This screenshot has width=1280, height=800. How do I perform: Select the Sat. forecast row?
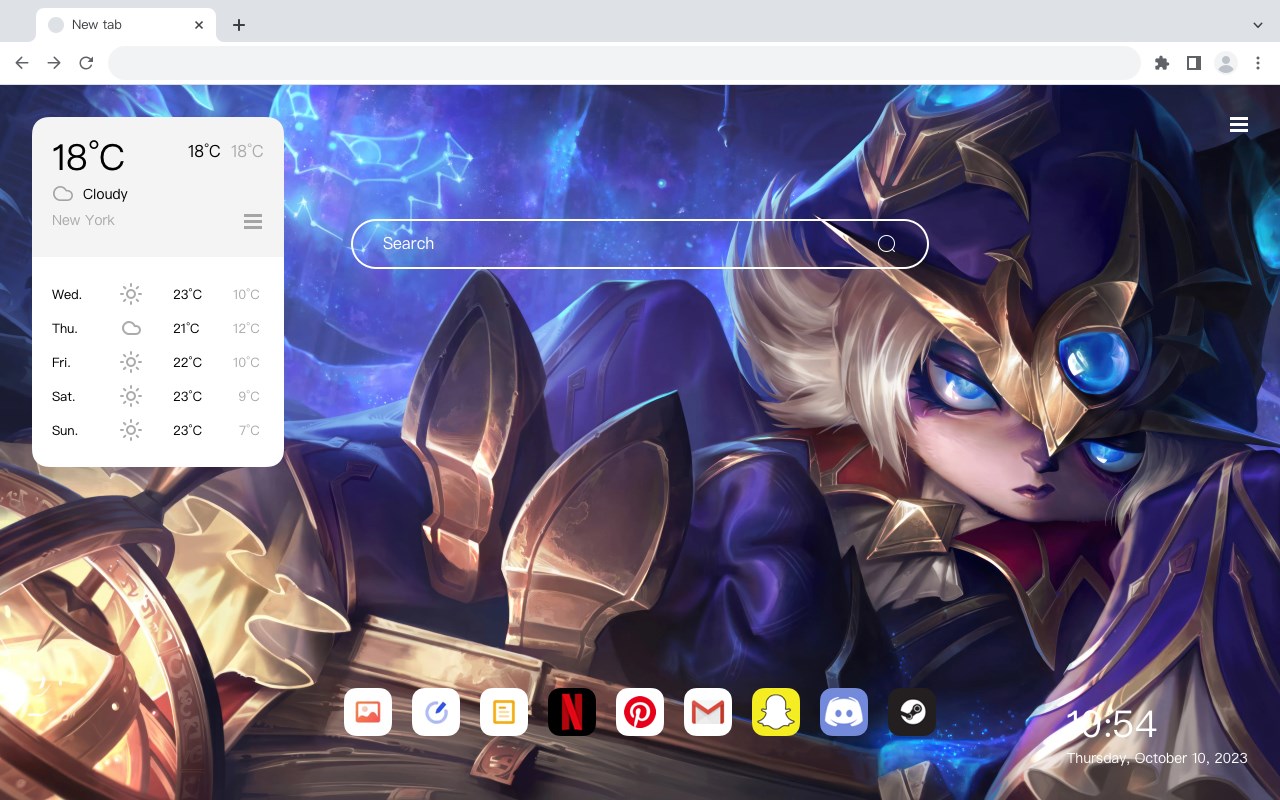157,397
